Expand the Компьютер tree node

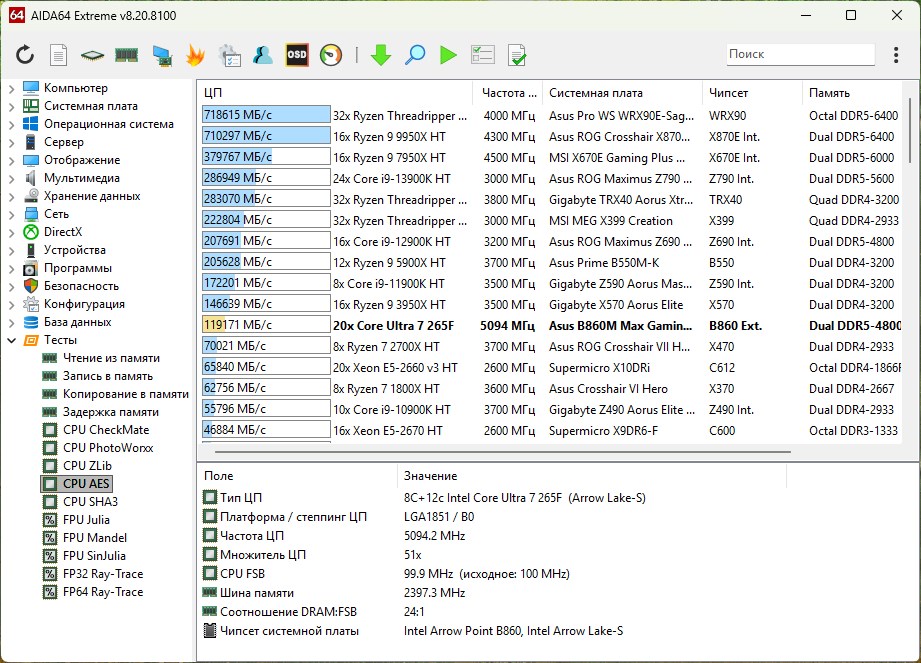pos(11,88)
